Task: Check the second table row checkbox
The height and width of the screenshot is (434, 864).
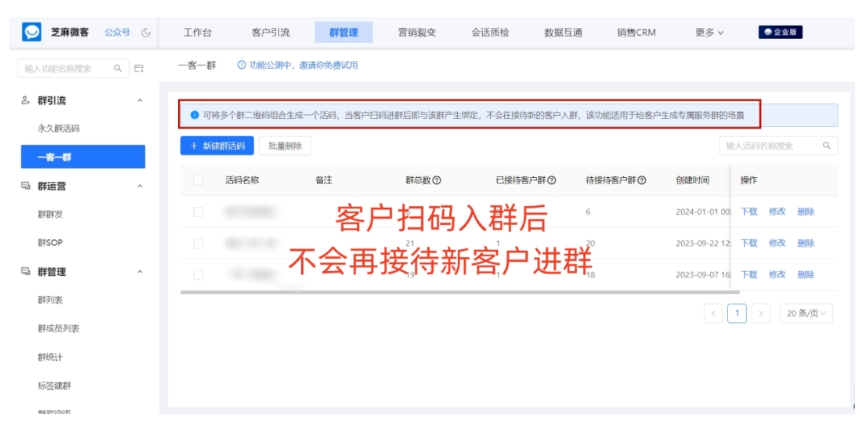Action: pyautogui.click(x=198, y=243)
